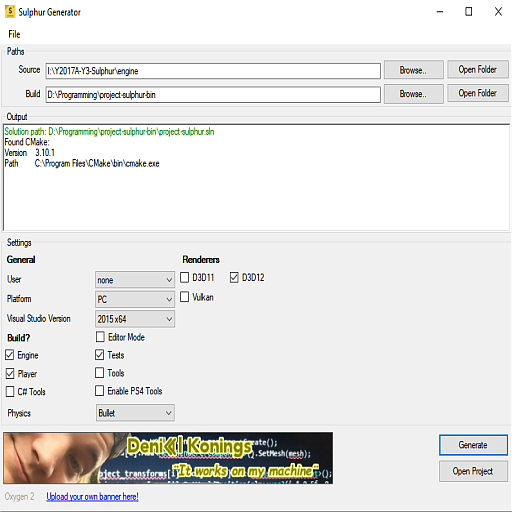Click the Source path input field

pyautogui.click(x=213, y=71)
